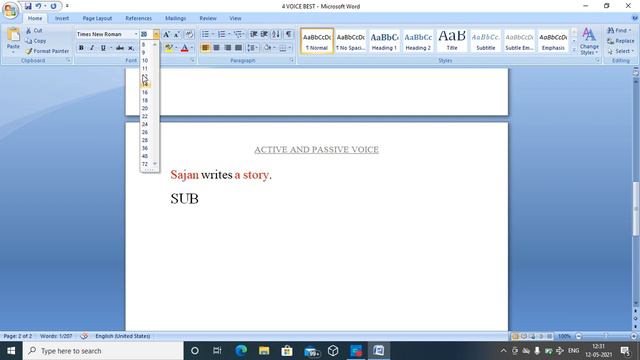Screen dimensions: 640x360
Task: Increase paragraph indent
Action: [264, 34]
